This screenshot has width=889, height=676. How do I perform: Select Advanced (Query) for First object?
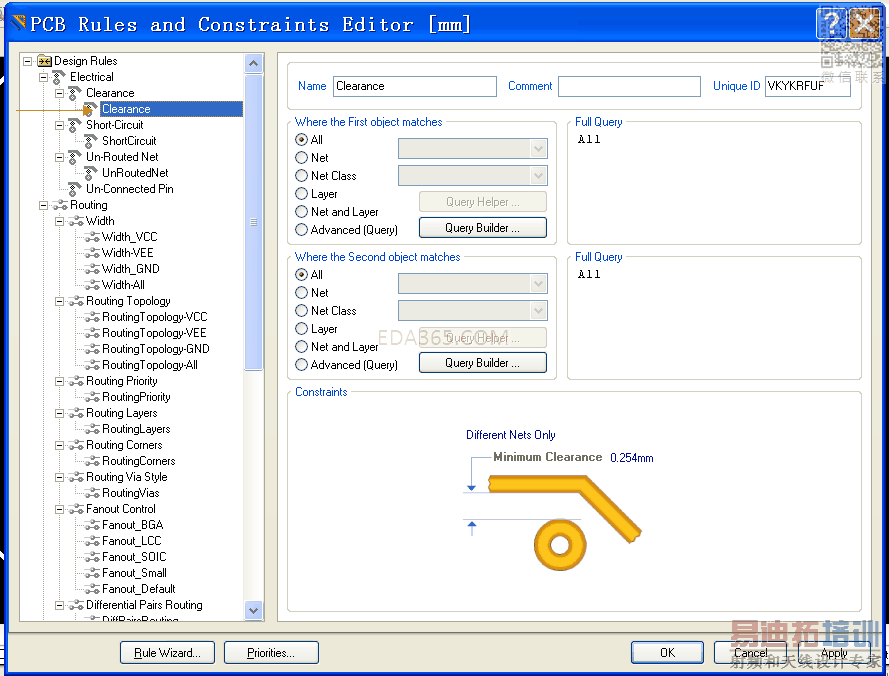click(302, 230)
